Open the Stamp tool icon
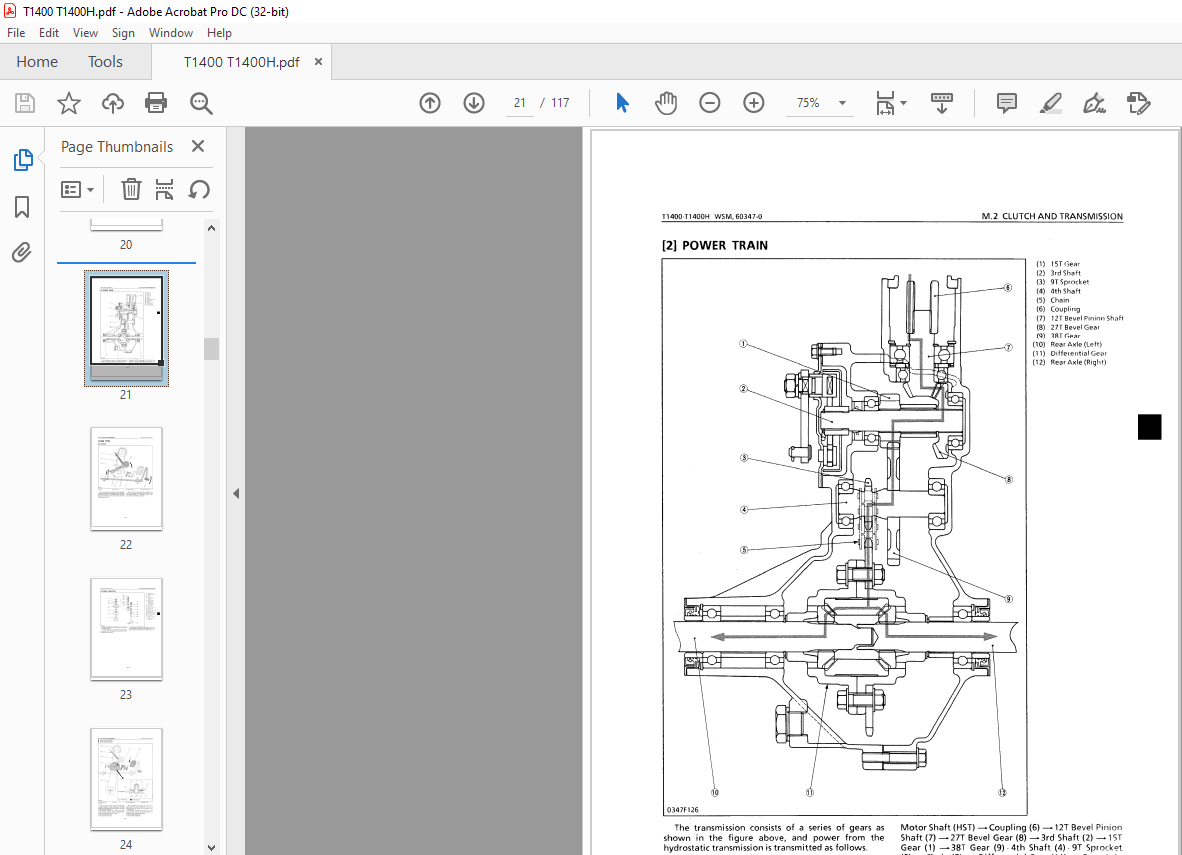The height and width of the screenshot is (855, 1182). coord(1138,103)
